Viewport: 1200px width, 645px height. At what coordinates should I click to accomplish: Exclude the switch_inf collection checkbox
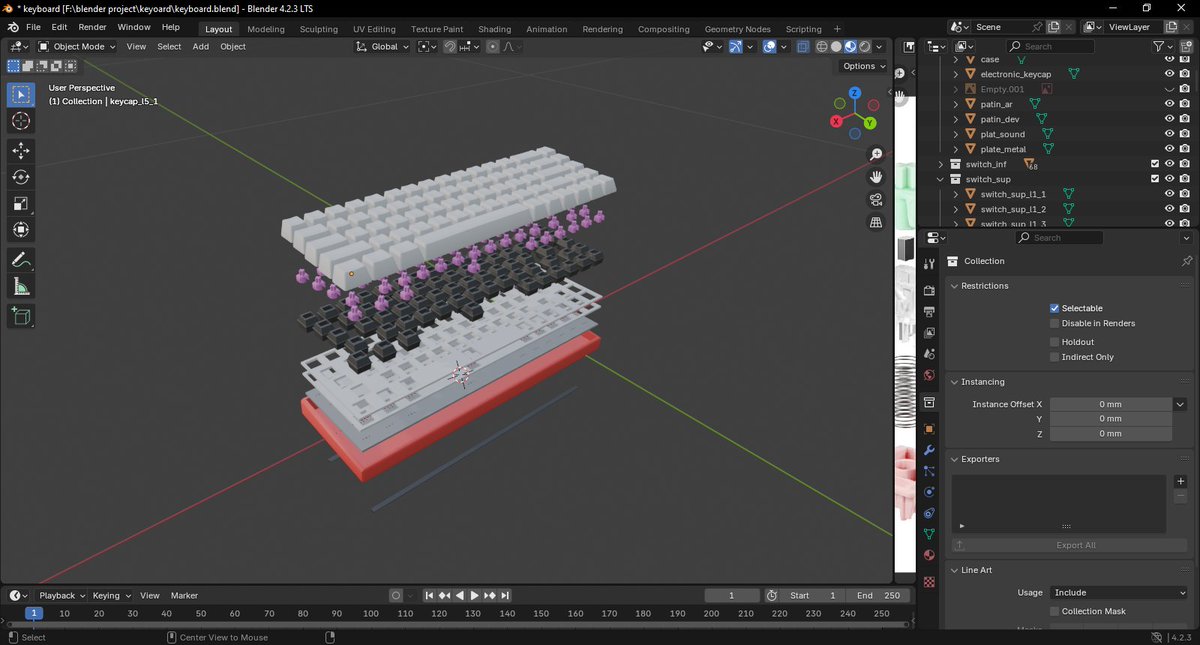click(x=1155, y=164)
